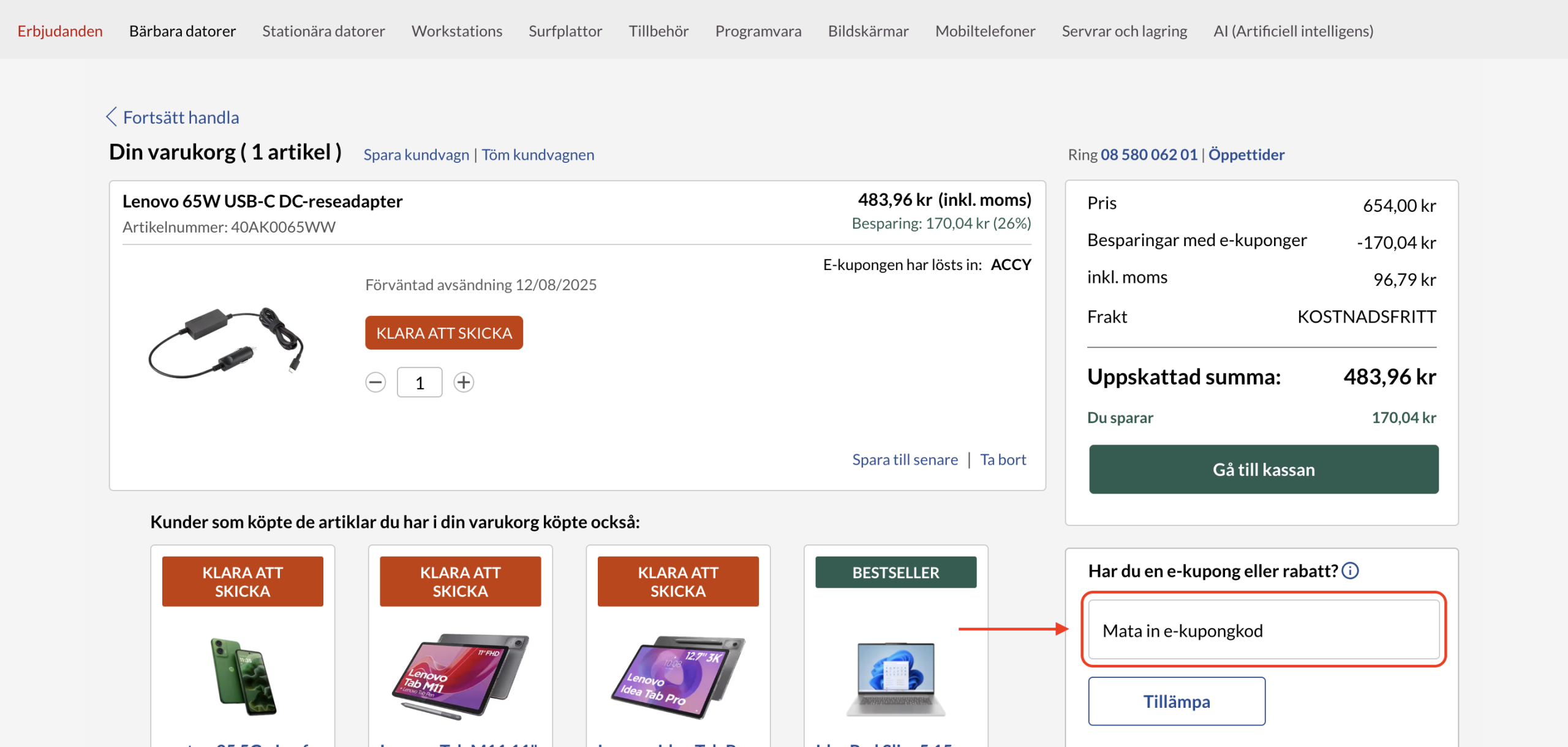Open Bärbara datorer category
This screenshot has height=747, width=1568.
(x=183, y=31)
